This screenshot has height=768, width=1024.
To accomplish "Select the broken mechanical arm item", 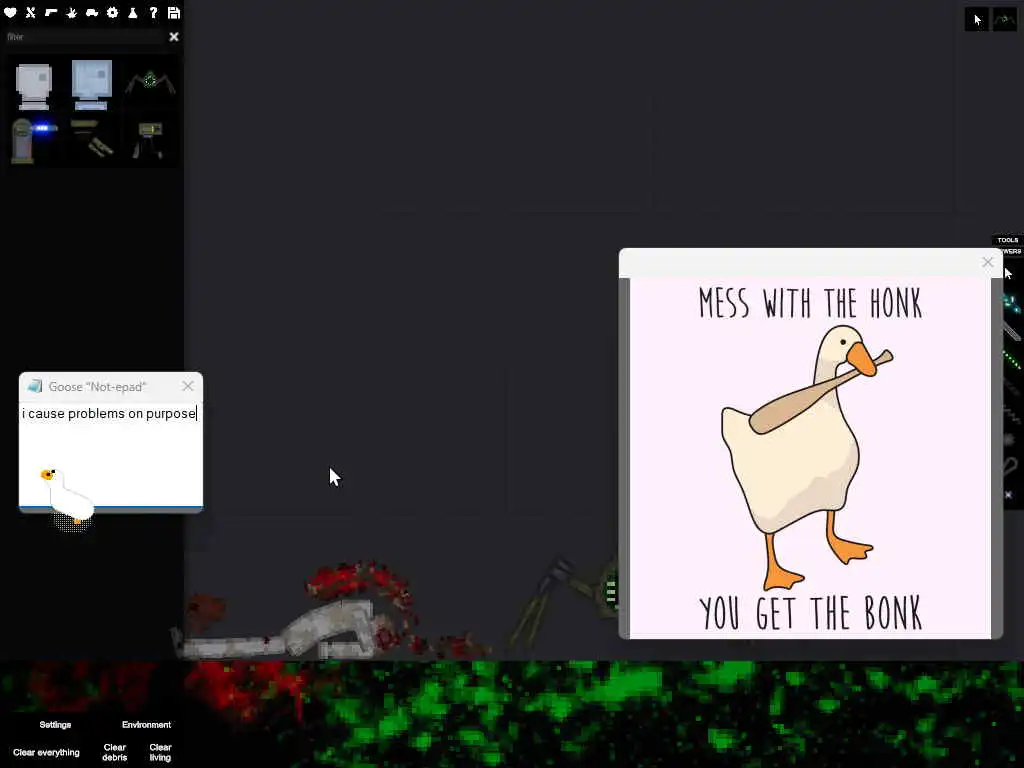I will pyautogui.click(x=92, y=138).
